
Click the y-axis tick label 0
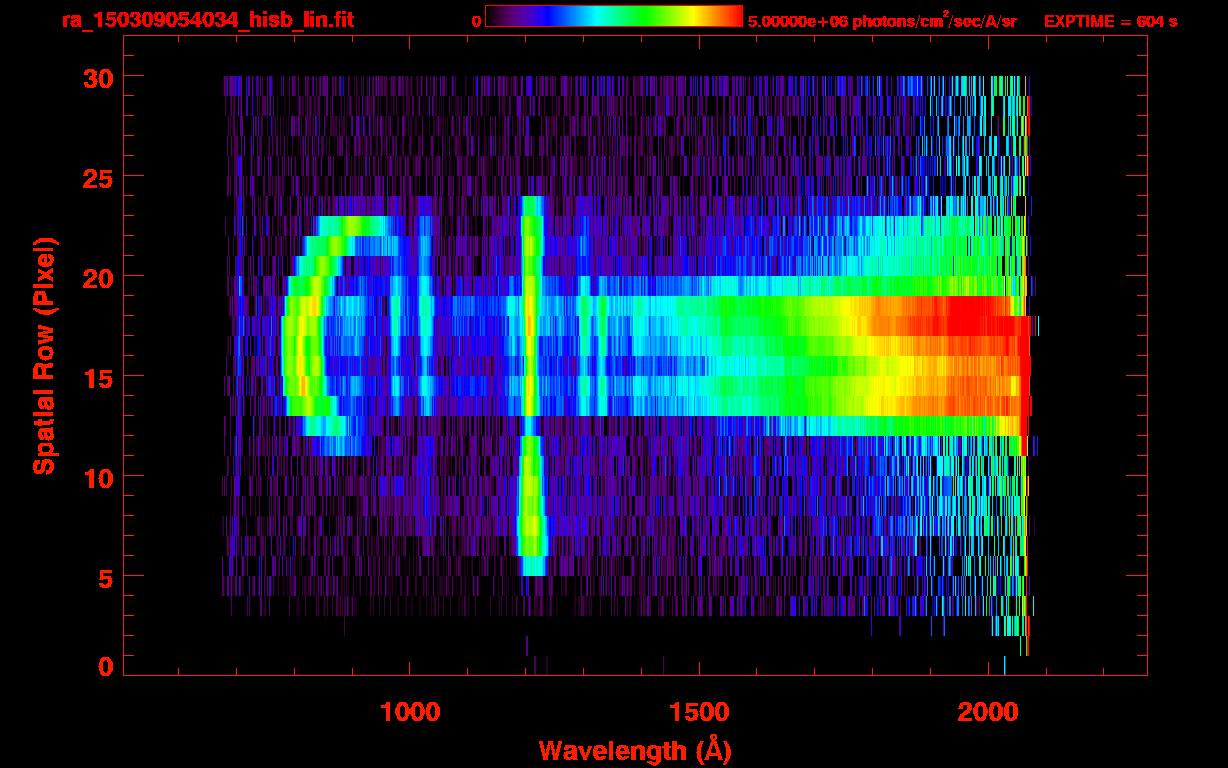tap(104, 667)
